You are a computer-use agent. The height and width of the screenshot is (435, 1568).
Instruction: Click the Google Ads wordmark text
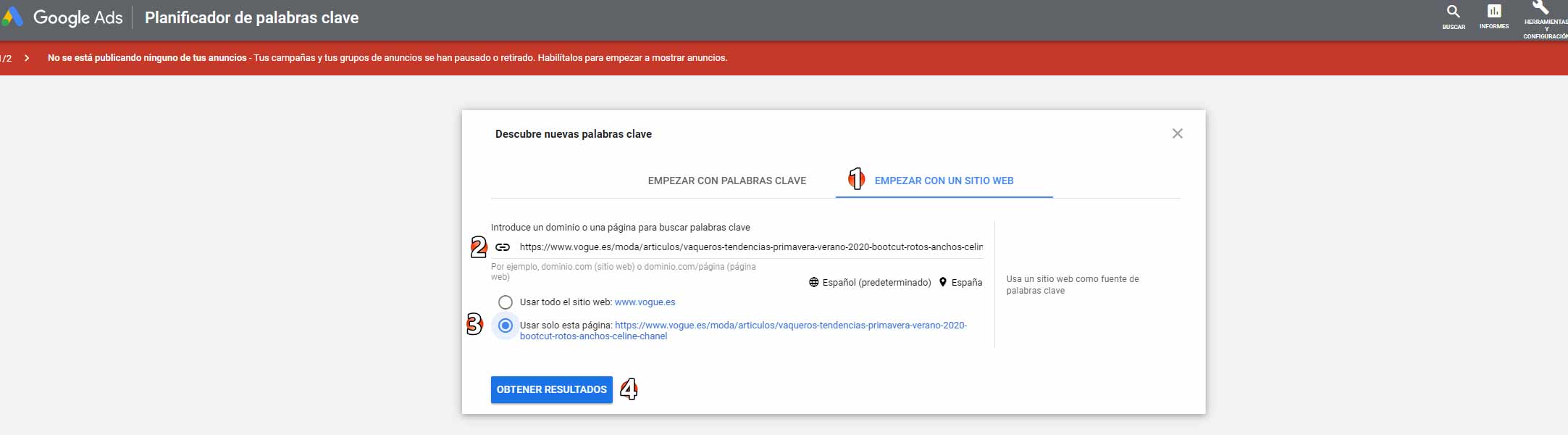[78, 17]
